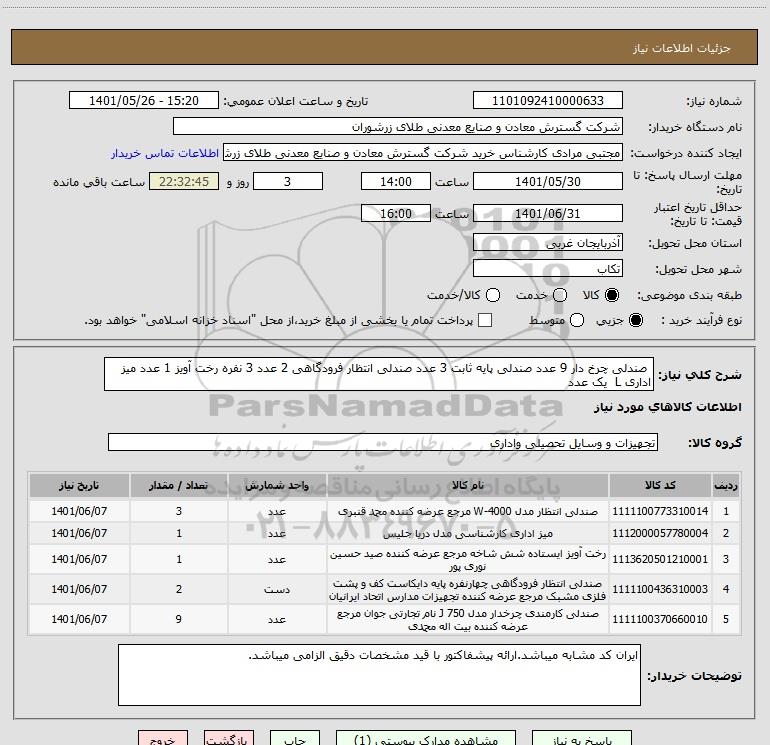The width and height of the screenshot is (770, 745).
Task: Click the مشاهده مدارک پیوستی (1) button
Action: tap(426, 739)
